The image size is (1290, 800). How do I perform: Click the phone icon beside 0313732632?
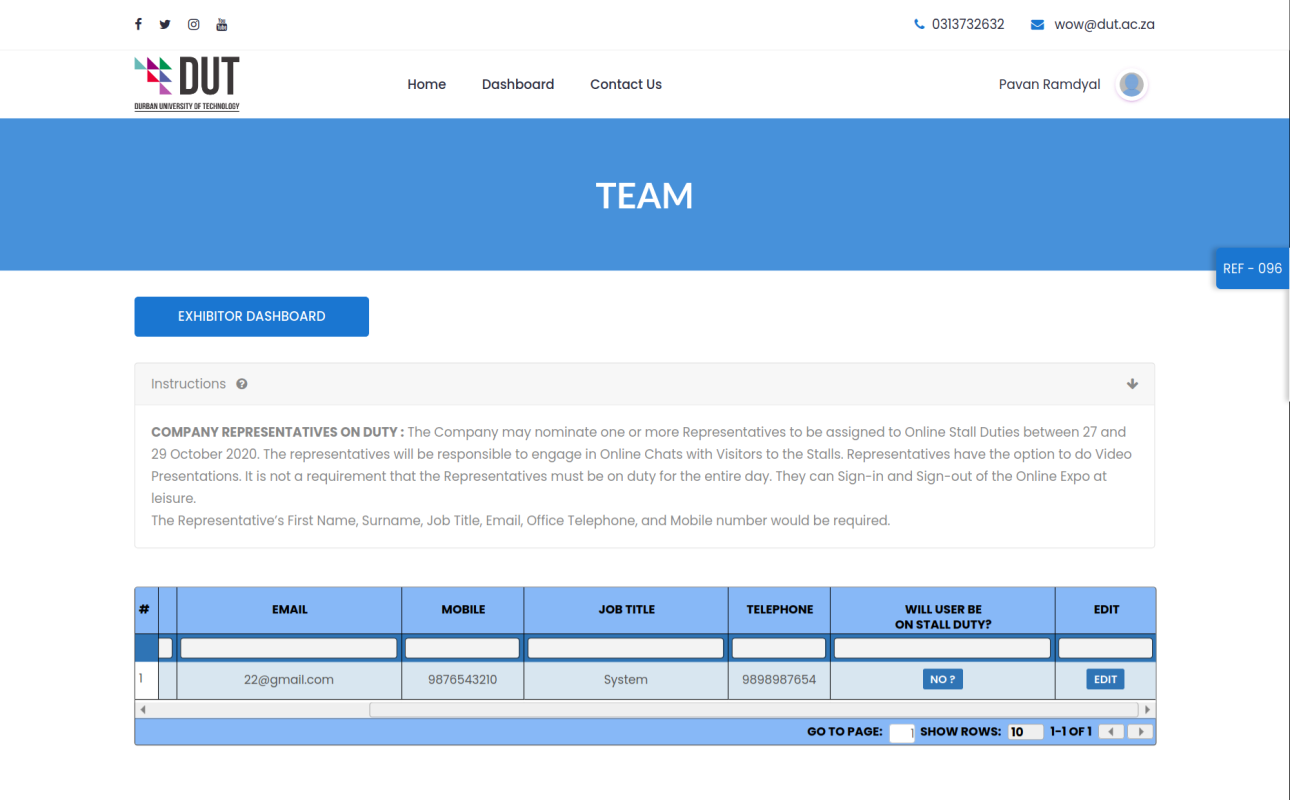(x=919, y=24)
